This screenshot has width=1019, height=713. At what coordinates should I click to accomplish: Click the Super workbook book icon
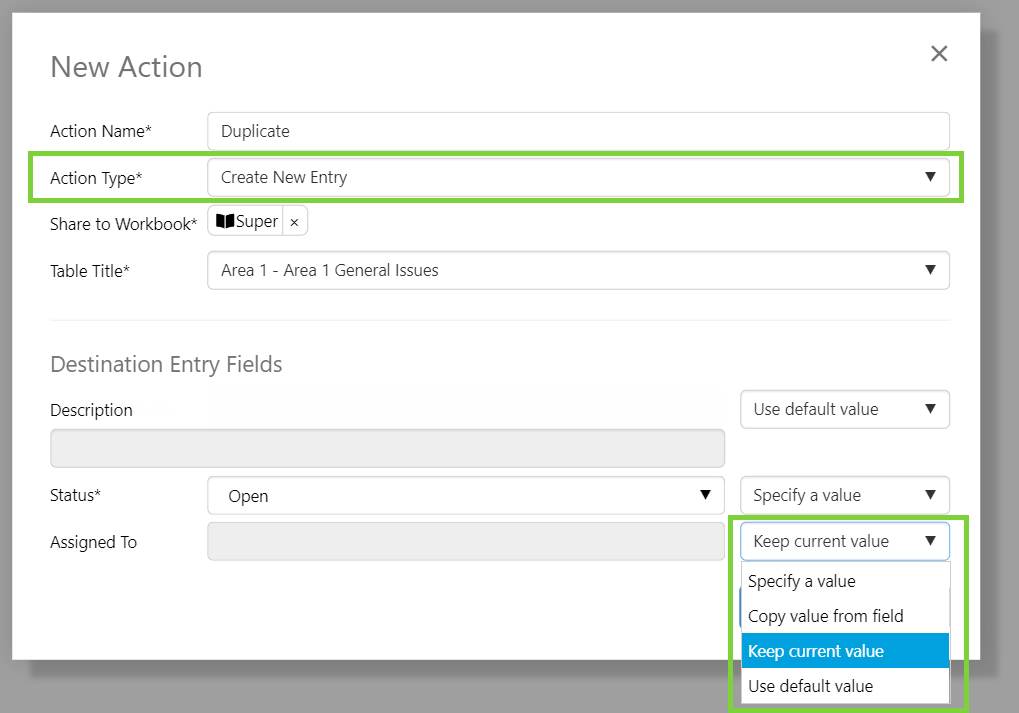click(x=225, y=222)
